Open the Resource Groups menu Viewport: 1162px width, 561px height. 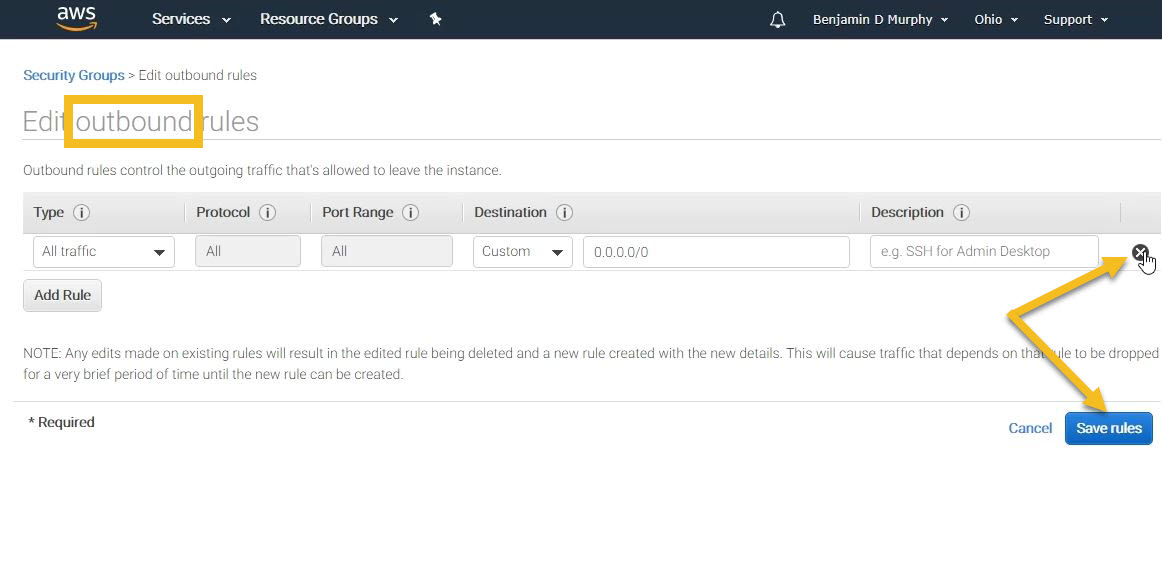pos(329,19)
